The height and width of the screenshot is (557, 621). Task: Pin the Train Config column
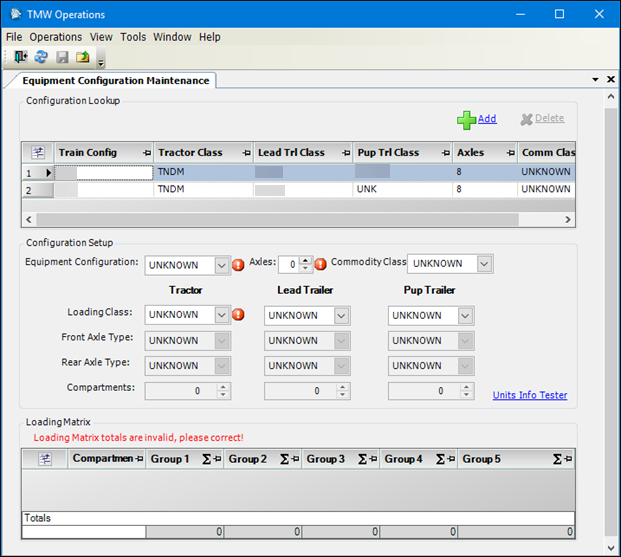[147, 153]
